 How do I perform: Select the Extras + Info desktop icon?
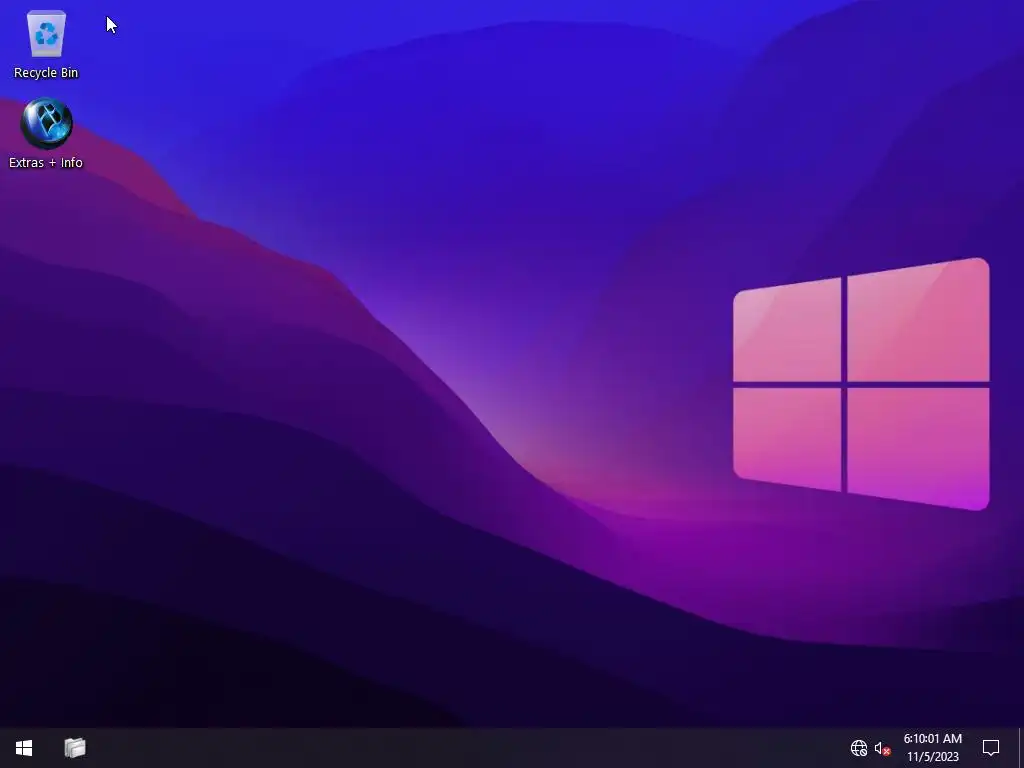[x=46, y=133]
